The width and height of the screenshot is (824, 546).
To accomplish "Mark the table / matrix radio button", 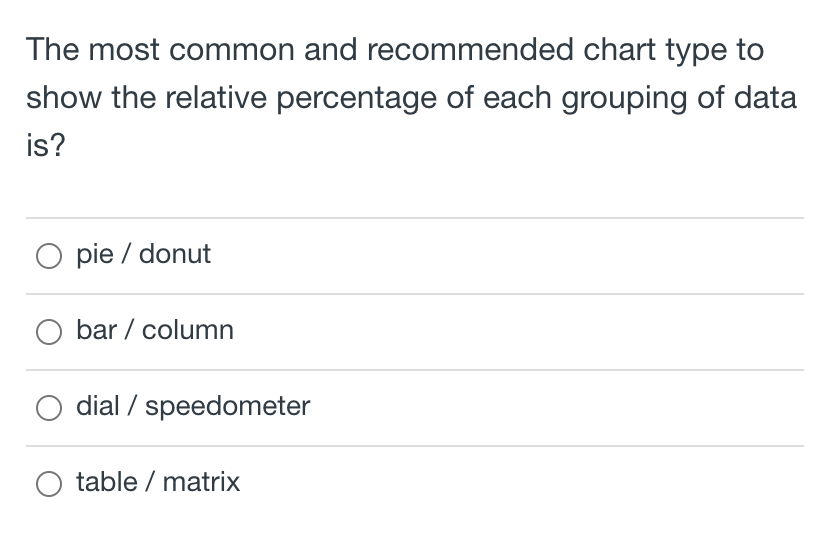I will 51,484.
